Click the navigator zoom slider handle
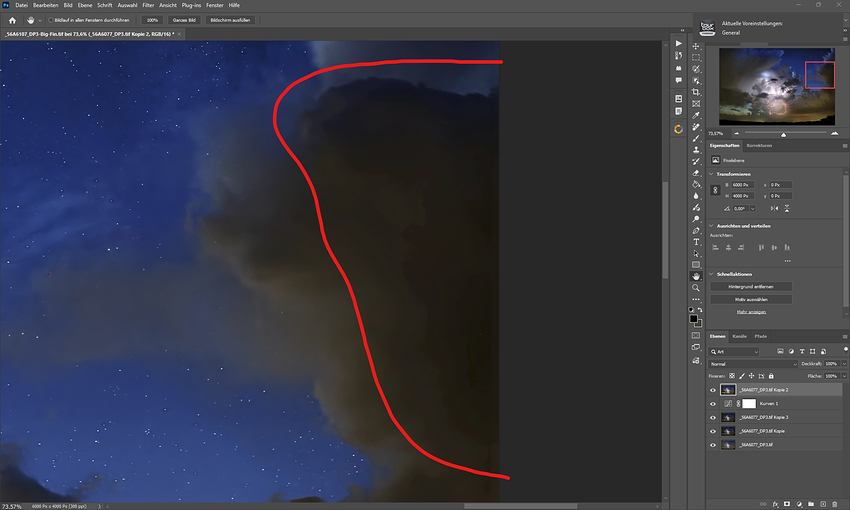The height and width of the screenshot is (510, 850). coord(783,133)
